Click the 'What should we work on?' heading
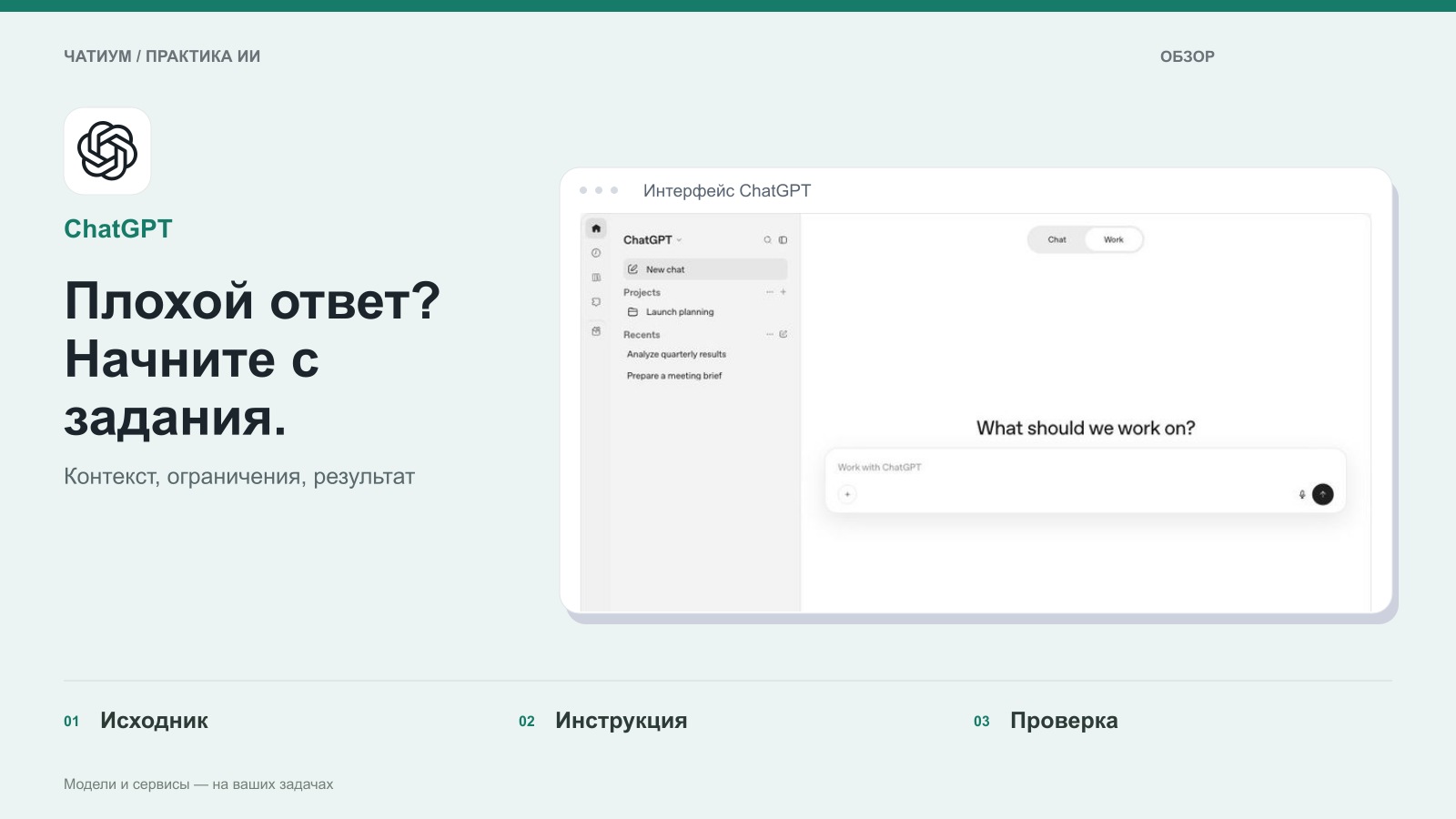 1086,428
